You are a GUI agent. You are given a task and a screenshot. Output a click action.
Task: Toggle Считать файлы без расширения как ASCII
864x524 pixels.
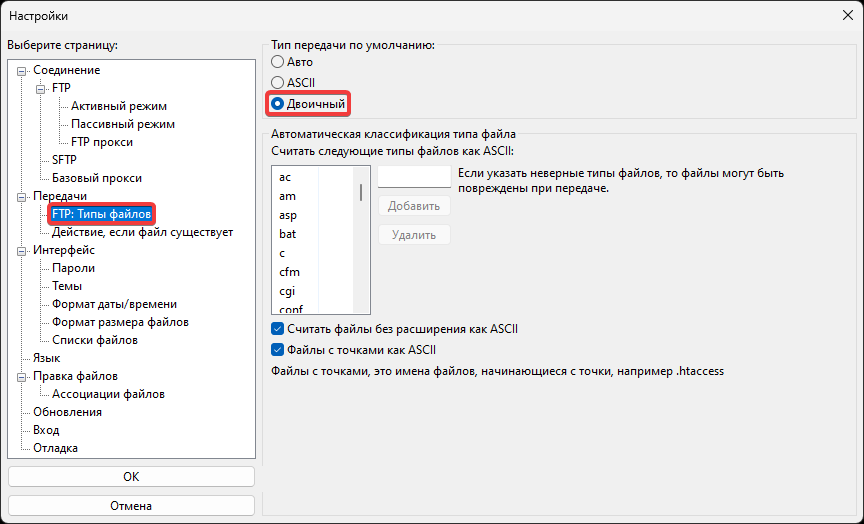pos(278,329)
